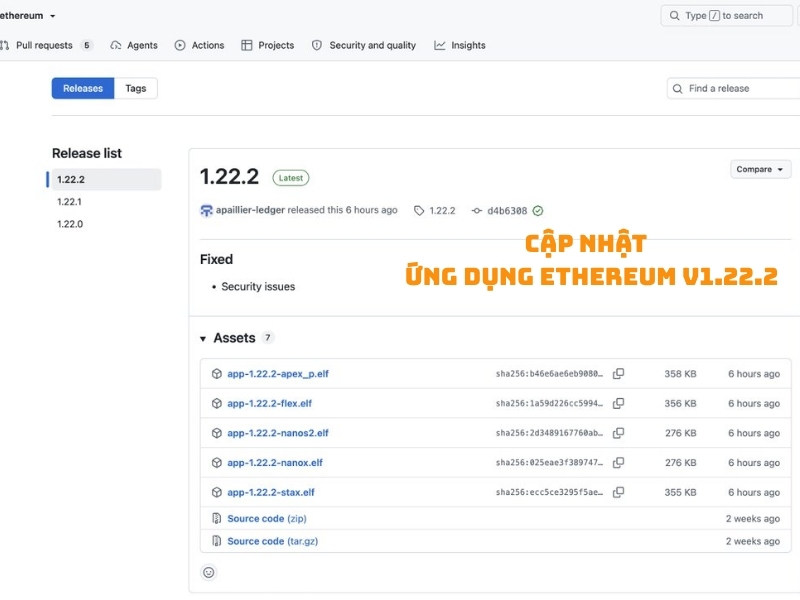Open Security and quality tab
This screenshot has width=800, height=600.
click(x=364, y=45)
